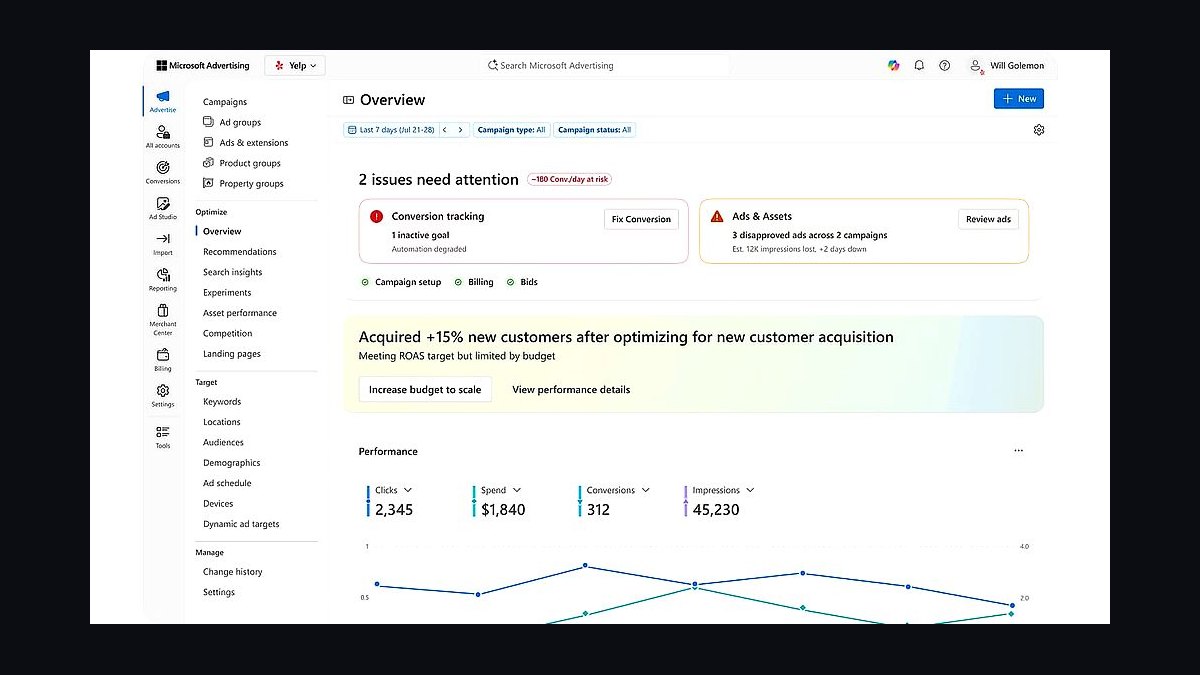The image size is (1200, 675).
Task: Expand the Clicks metric dropdown
Action: click(408, 490)
